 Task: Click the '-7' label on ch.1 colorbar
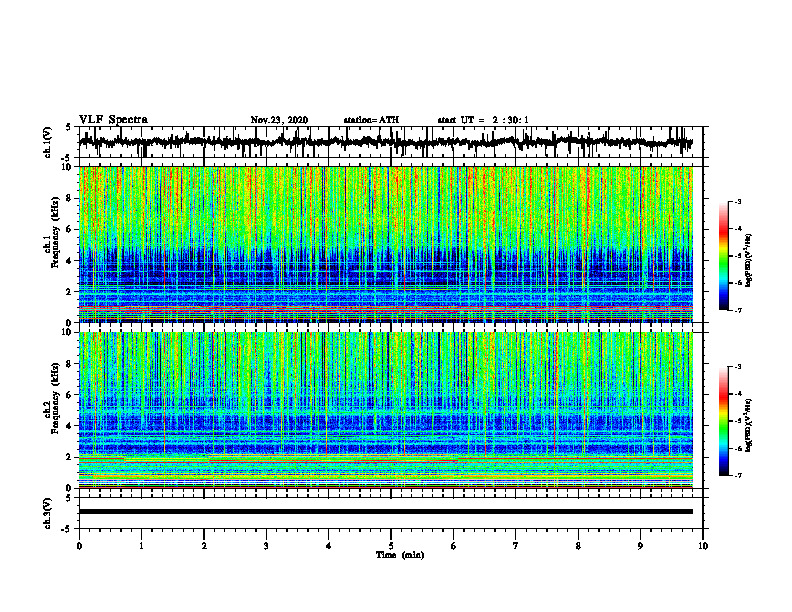click(x=738, y=310)
